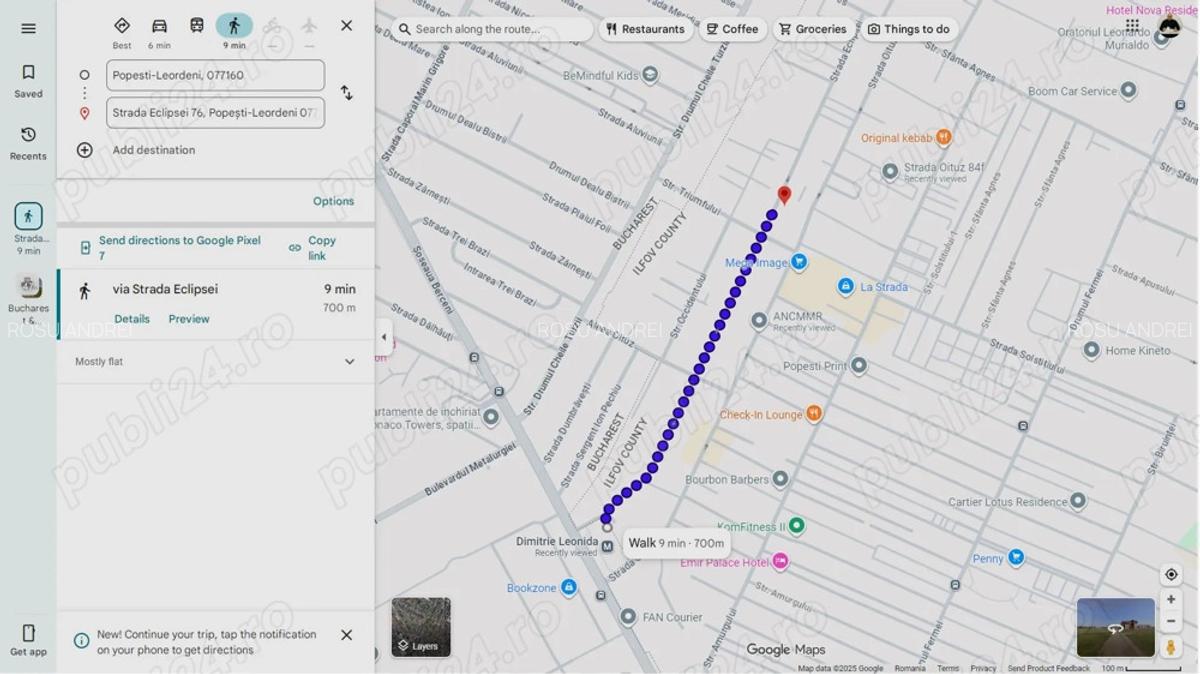The height and width of the screenshot is (674, 1200).
Task: Zoom in on the map
Action: 1170,599
